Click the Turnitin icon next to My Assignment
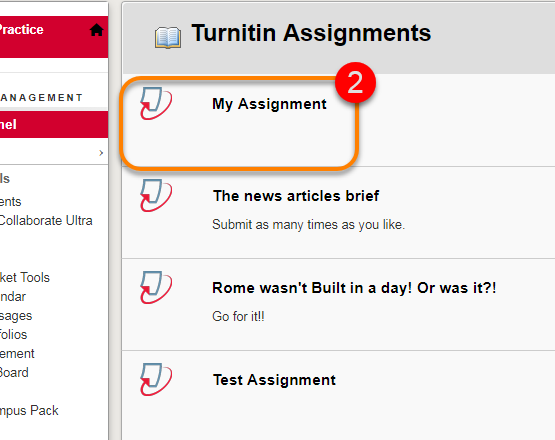The image size is (555, 440). (x=156, y=103)
